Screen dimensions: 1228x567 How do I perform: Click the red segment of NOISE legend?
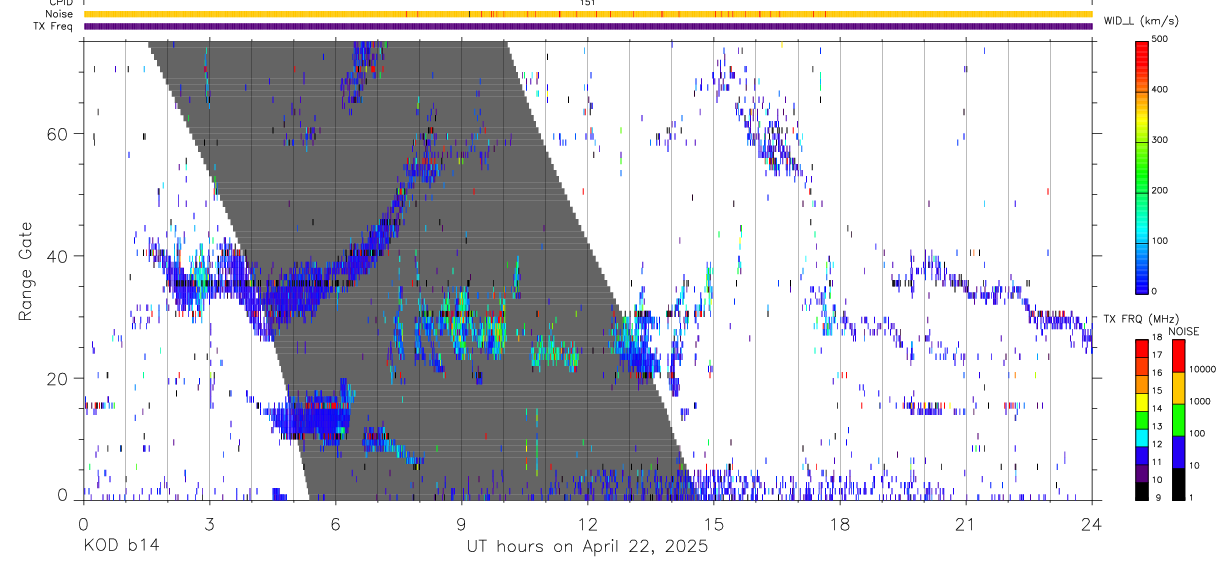point(1178,356)
